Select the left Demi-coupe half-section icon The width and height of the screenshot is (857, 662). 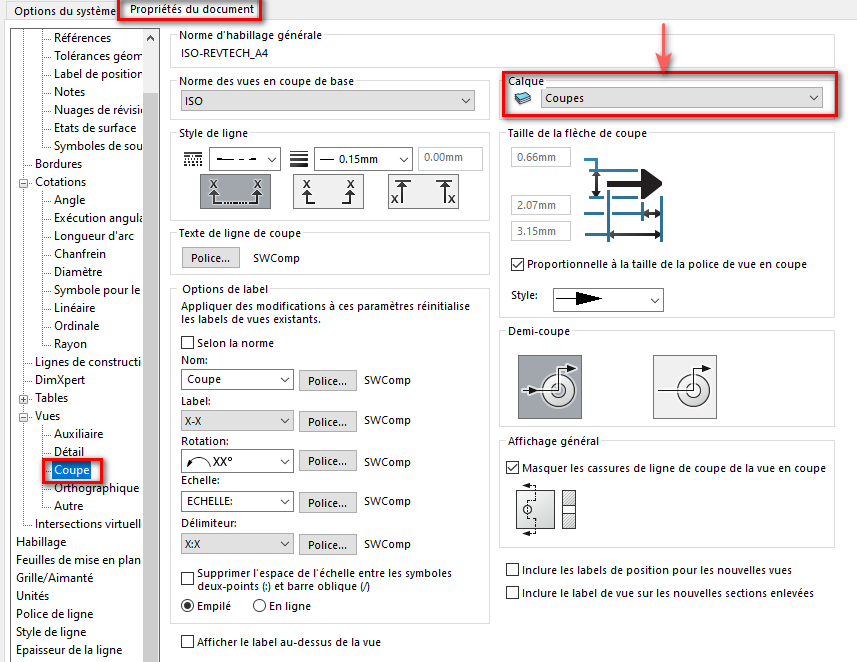tap(548, 385)
